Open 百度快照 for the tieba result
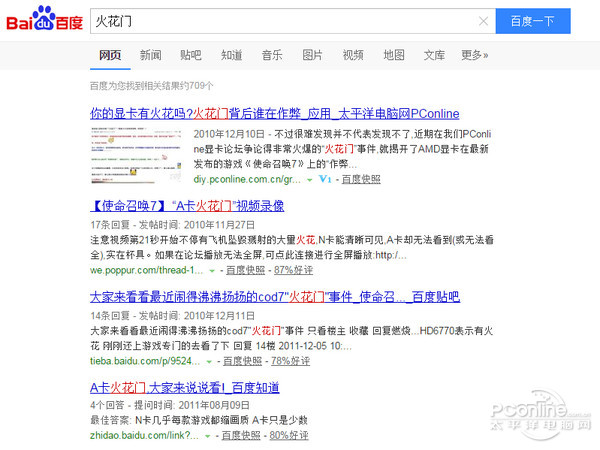Viewport: 600px width, 450px height. [x=243, y=361]
